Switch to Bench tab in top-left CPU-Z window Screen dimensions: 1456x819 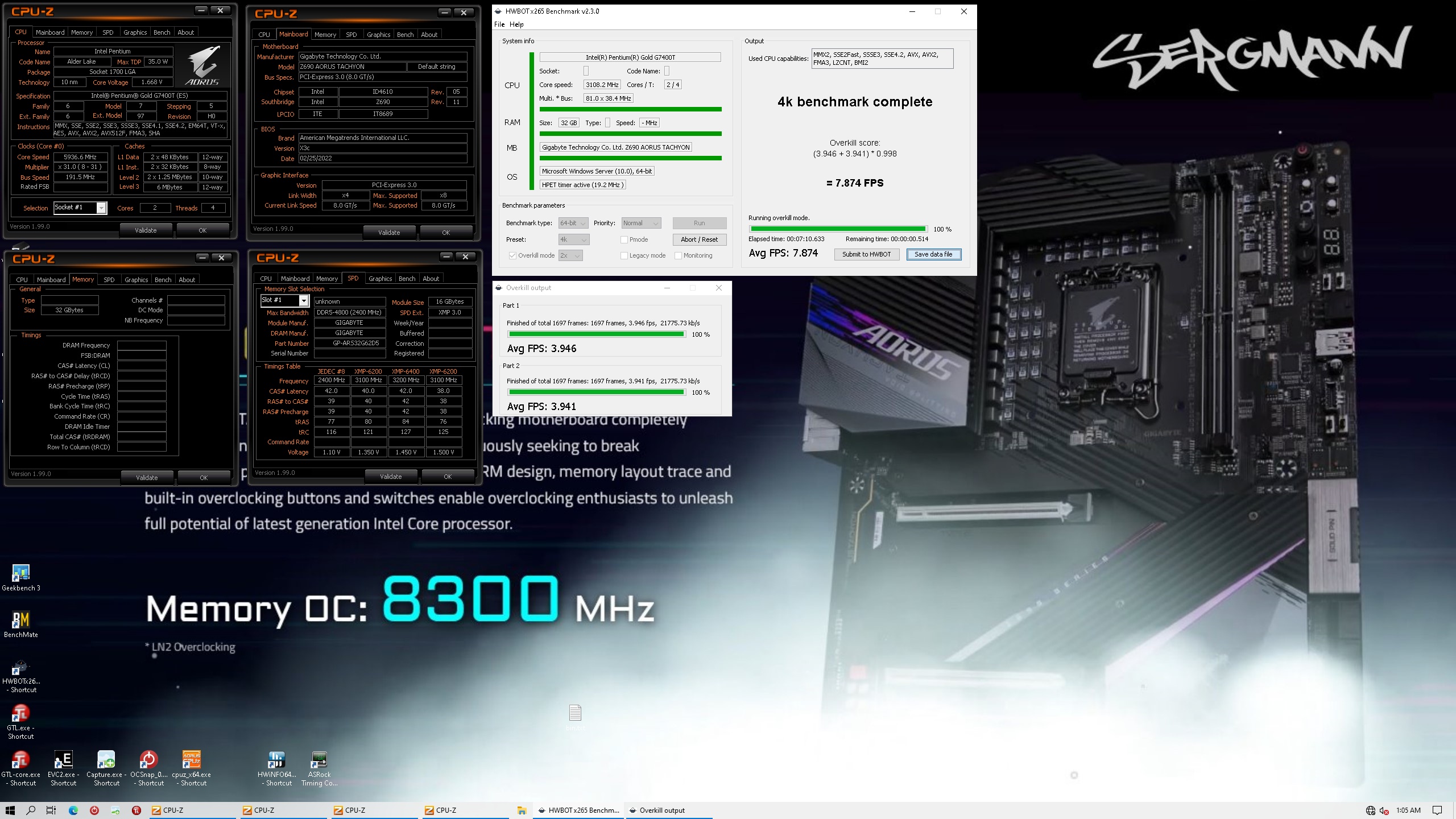point(162,32)
